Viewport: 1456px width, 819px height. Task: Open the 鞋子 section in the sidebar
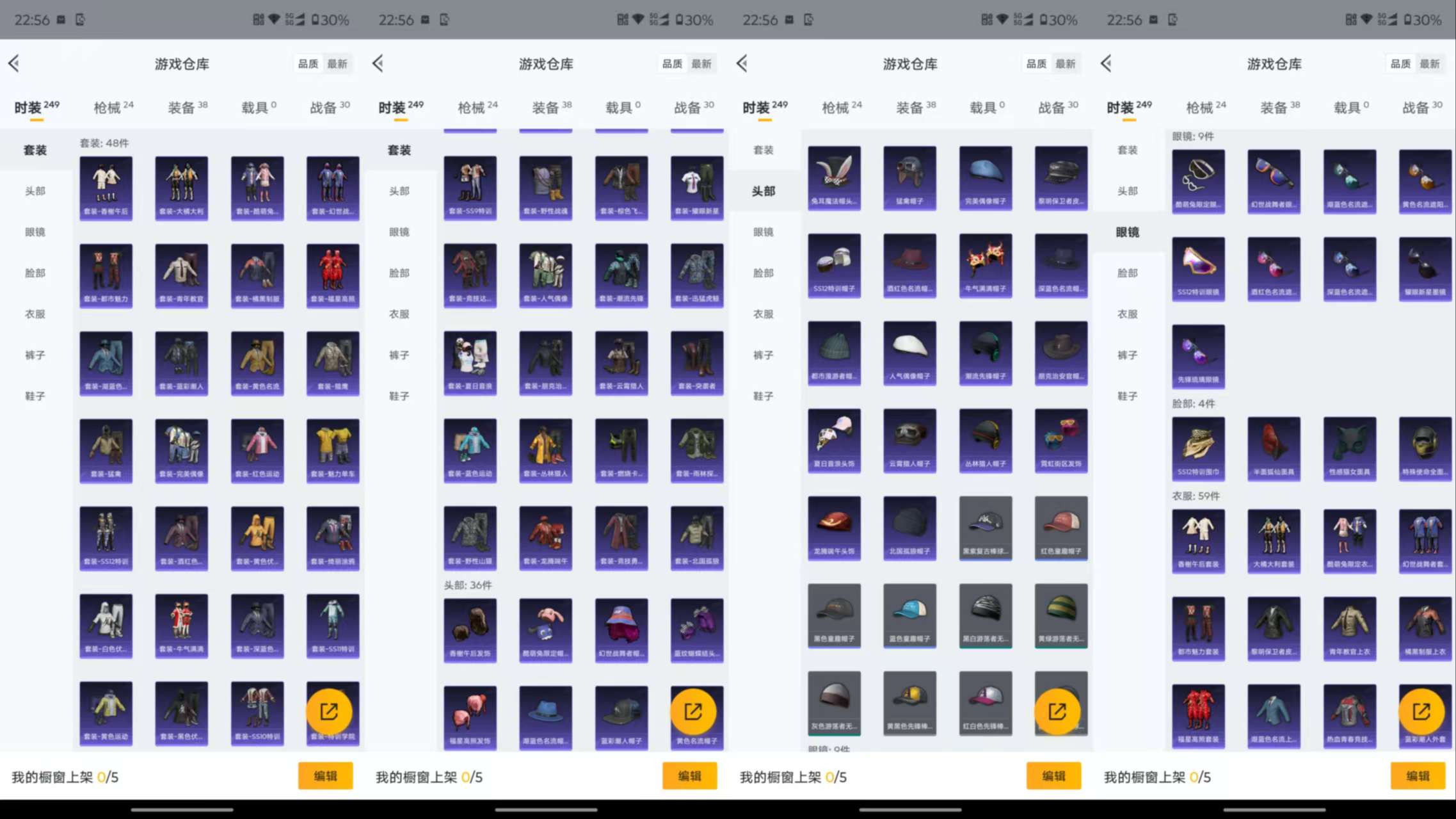35,396
